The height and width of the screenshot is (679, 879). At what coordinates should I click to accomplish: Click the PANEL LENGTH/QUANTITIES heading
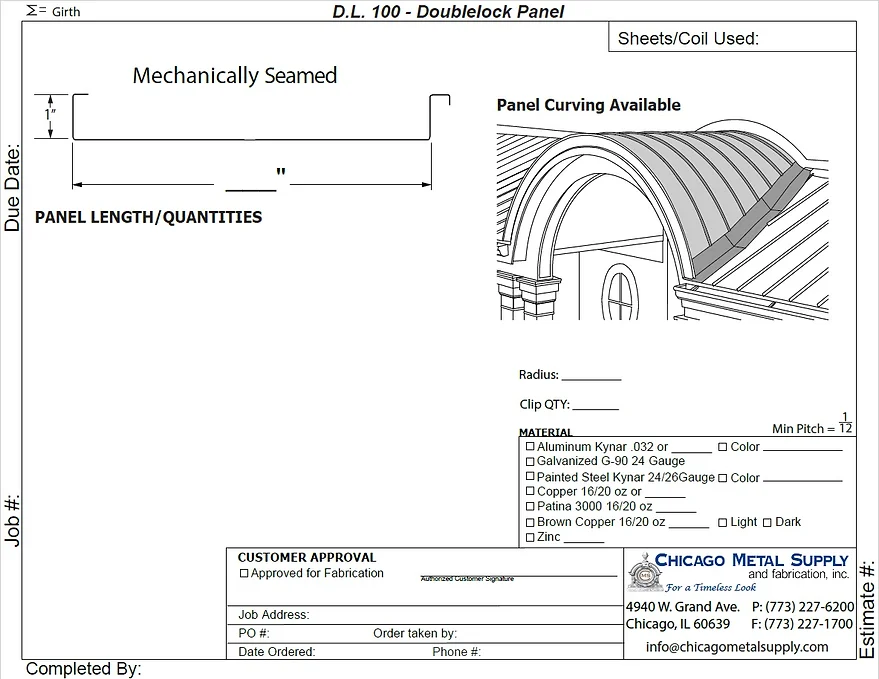click(x=149, y=217)
